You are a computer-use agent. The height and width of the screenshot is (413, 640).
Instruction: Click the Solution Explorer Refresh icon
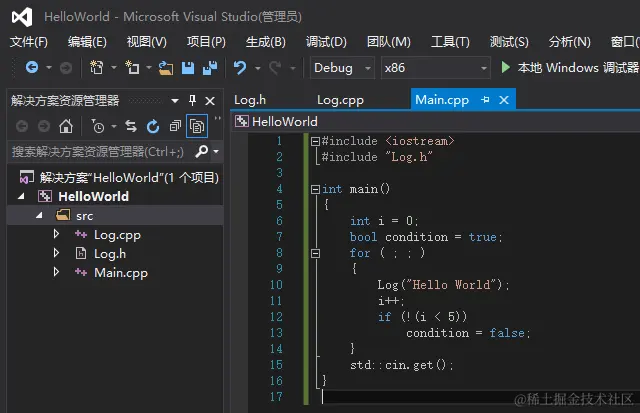coord(153,127)
